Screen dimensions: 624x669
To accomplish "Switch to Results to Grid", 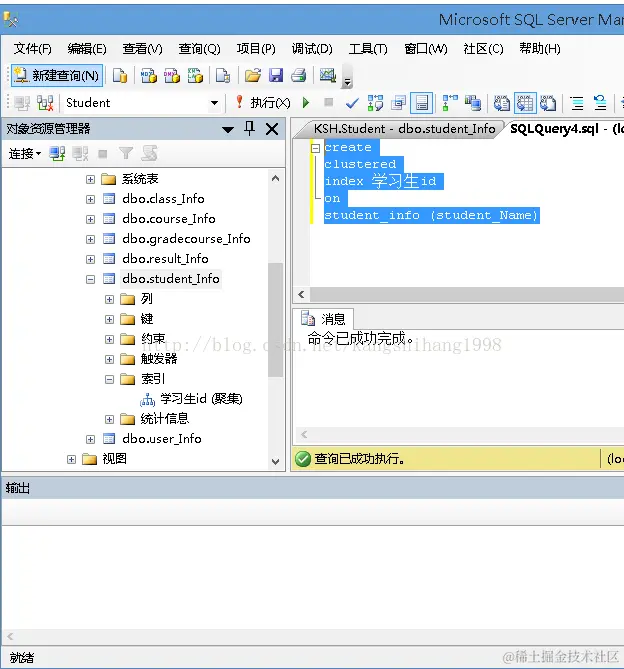I will 525,103.
